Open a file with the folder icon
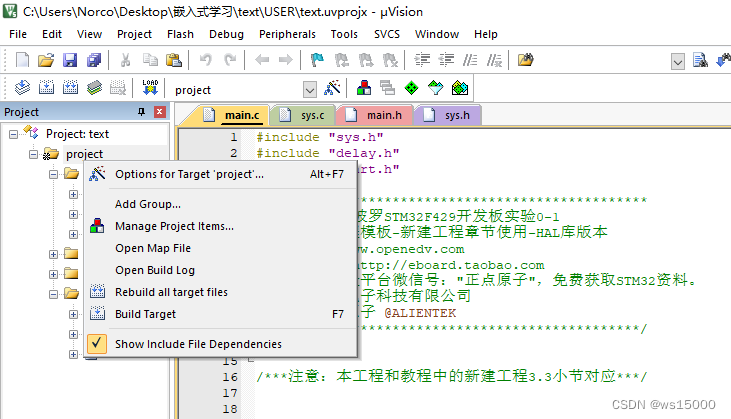 click(46, 60)
